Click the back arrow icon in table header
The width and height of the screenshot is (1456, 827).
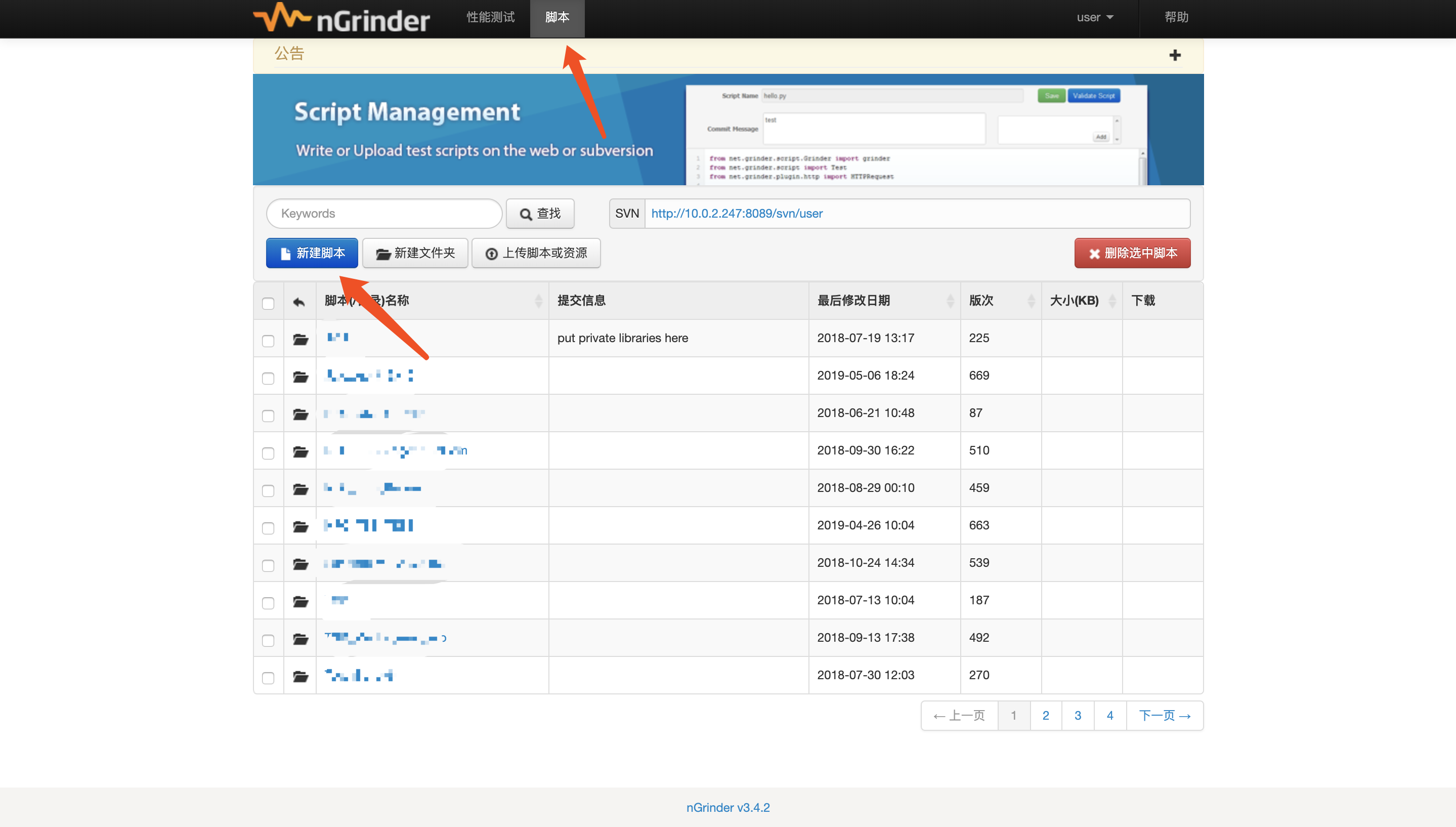pos(299,302)
